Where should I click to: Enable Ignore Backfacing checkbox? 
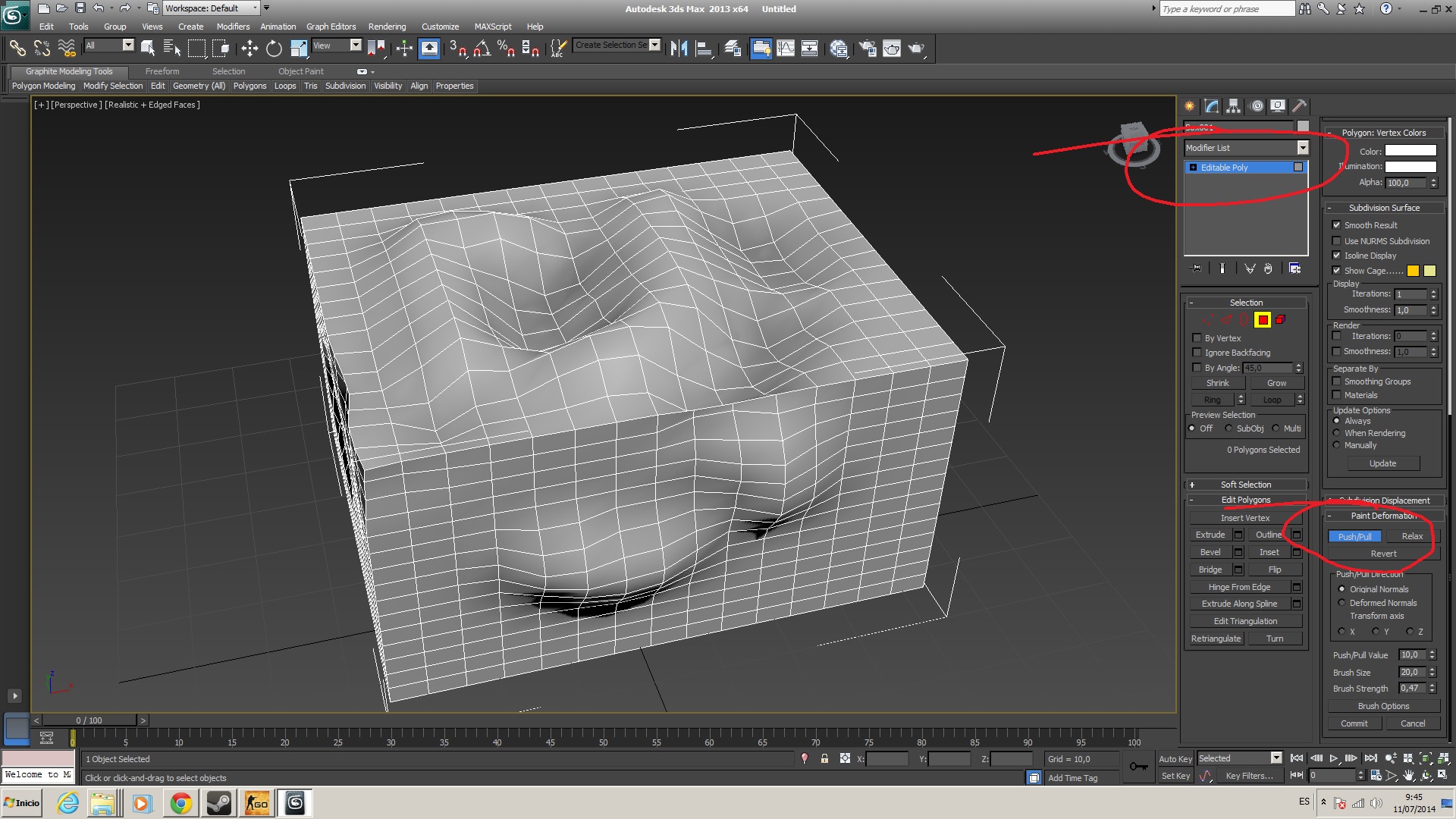[1197, 353]
